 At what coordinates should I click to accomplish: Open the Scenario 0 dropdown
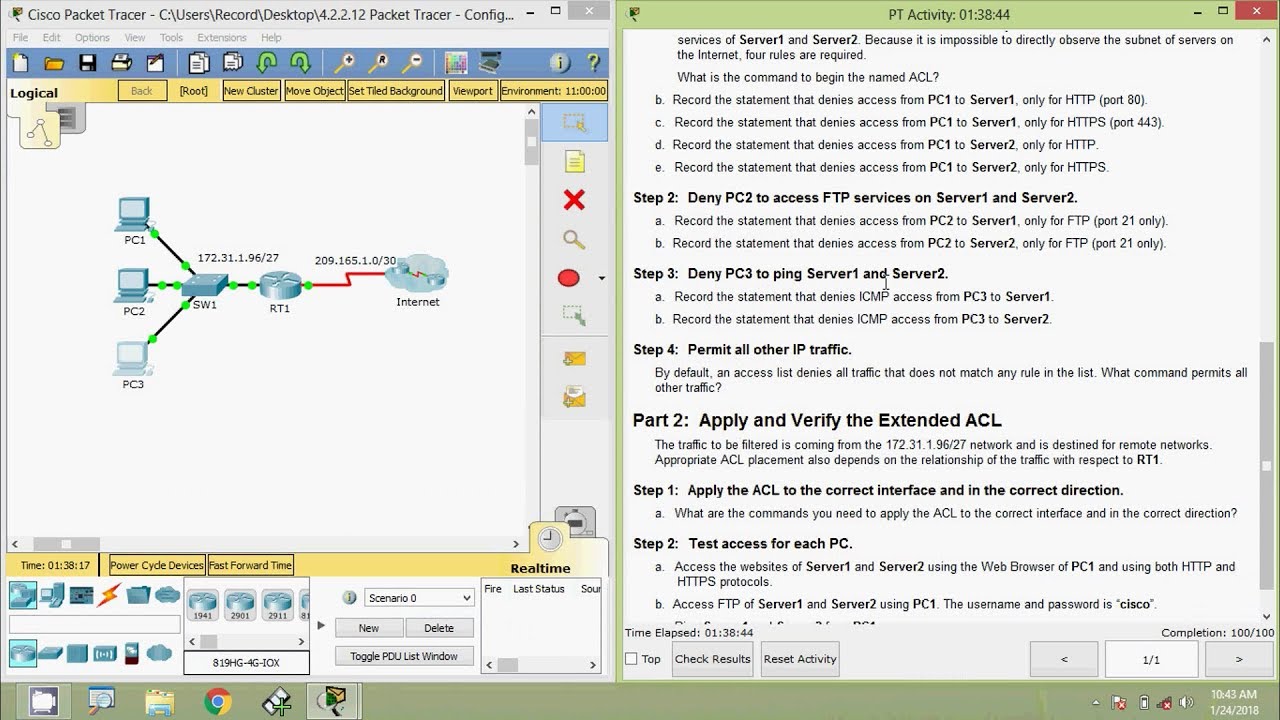(x=419, y=598)
